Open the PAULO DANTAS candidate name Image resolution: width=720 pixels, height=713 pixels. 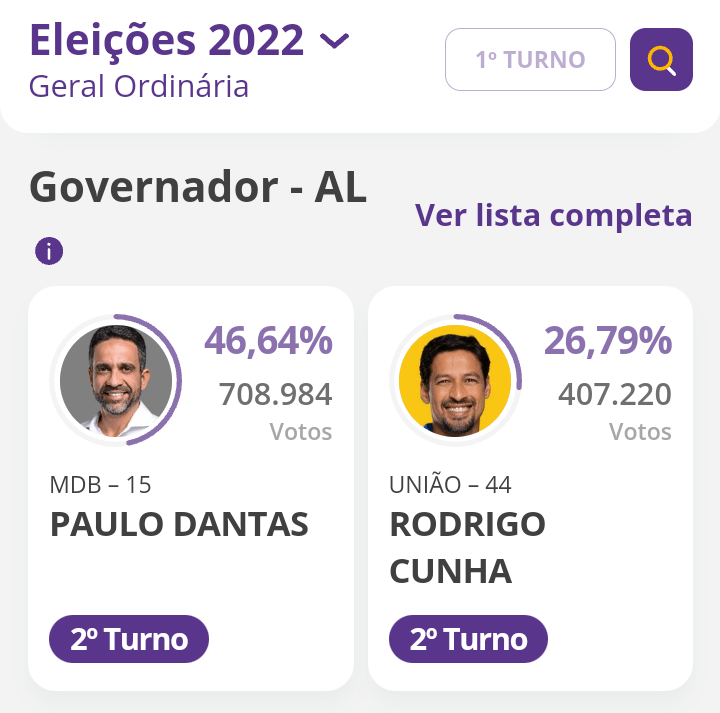click(x=179, y=524)
